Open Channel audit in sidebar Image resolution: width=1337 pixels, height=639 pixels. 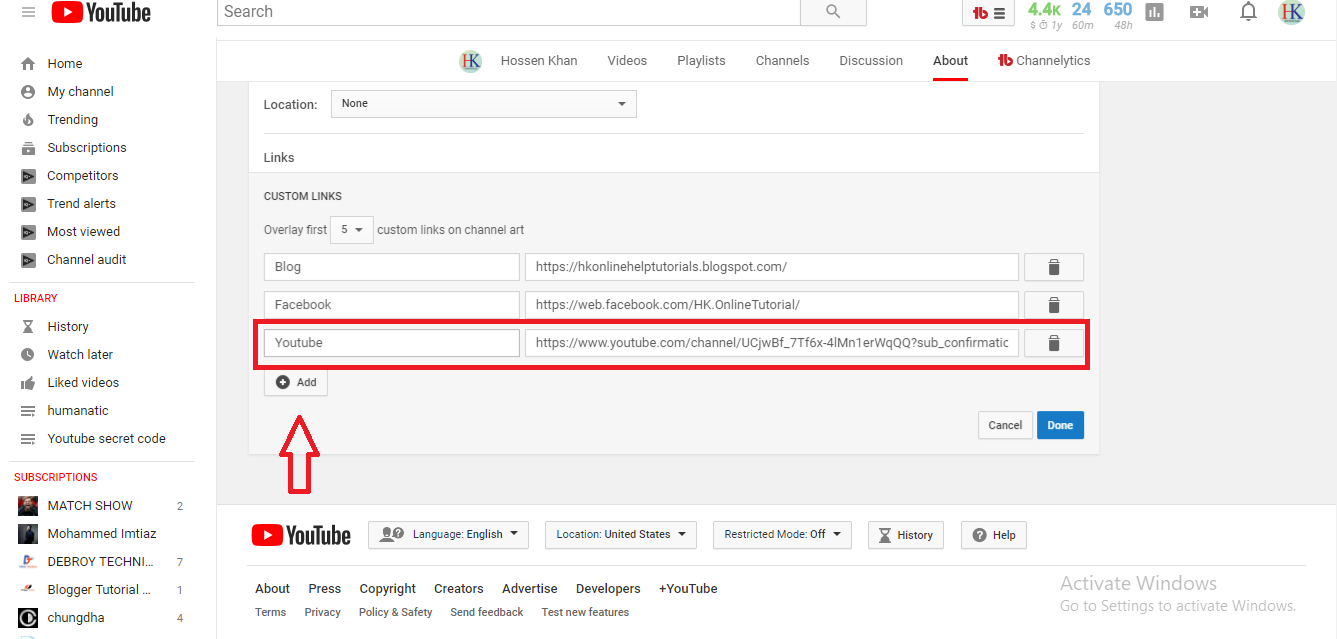(x=86, y=259)
